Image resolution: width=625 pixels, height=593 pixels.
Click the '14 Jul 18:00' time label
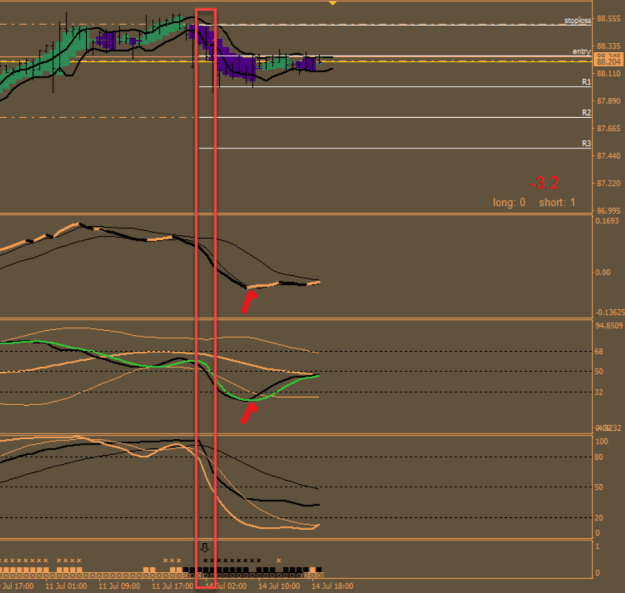coord(332,586)
